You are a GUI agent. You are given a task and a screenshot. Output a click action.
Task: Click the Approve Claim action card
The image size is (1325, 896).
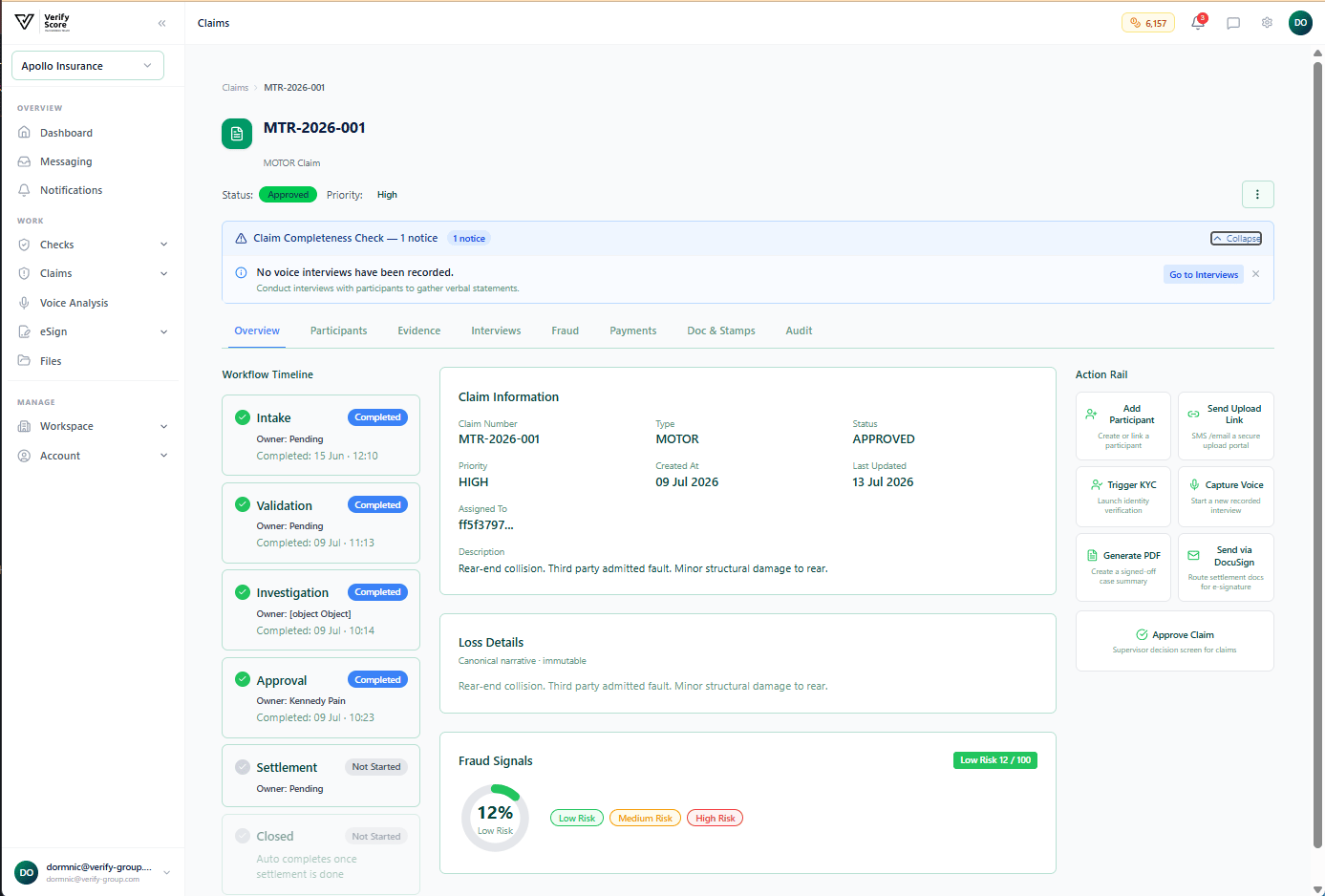click(x=1175, y=641)
